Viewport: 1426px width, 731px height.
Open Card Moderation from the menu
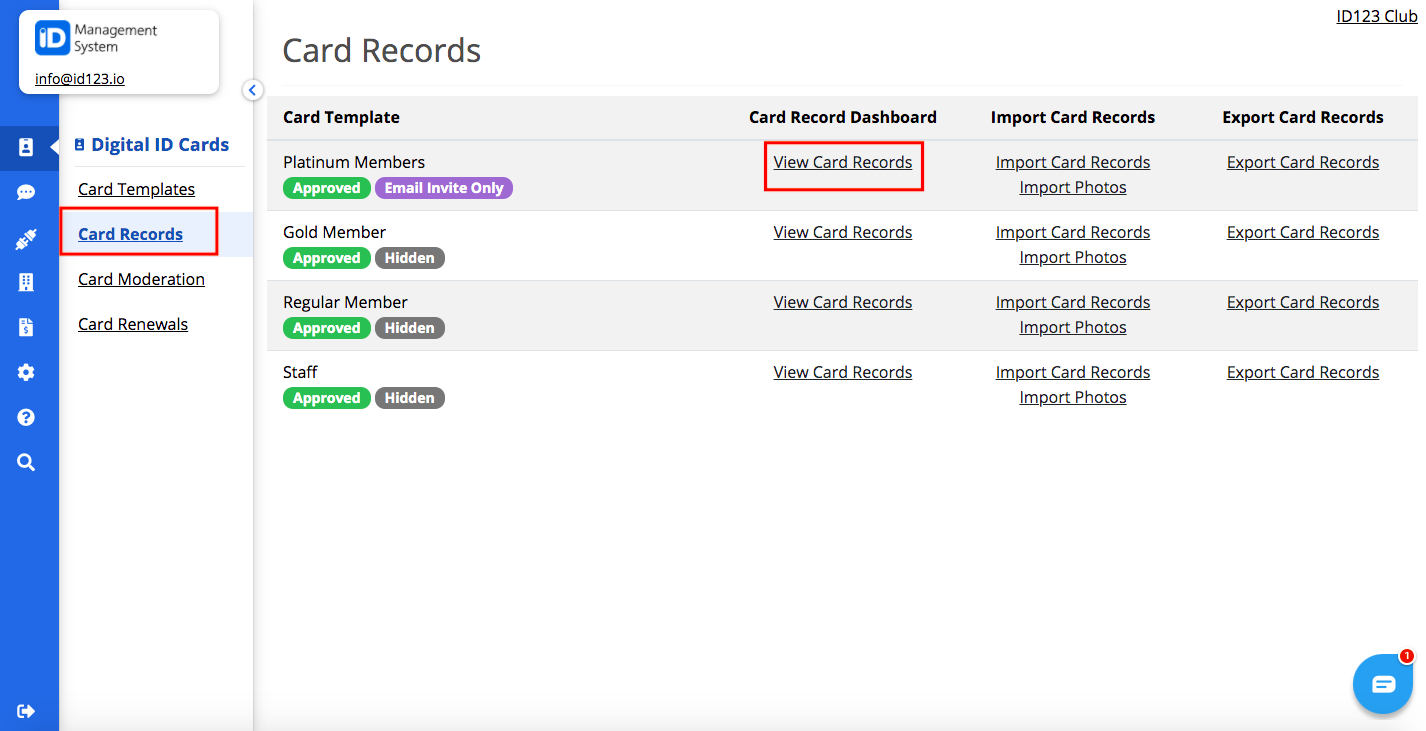point(141,279)
